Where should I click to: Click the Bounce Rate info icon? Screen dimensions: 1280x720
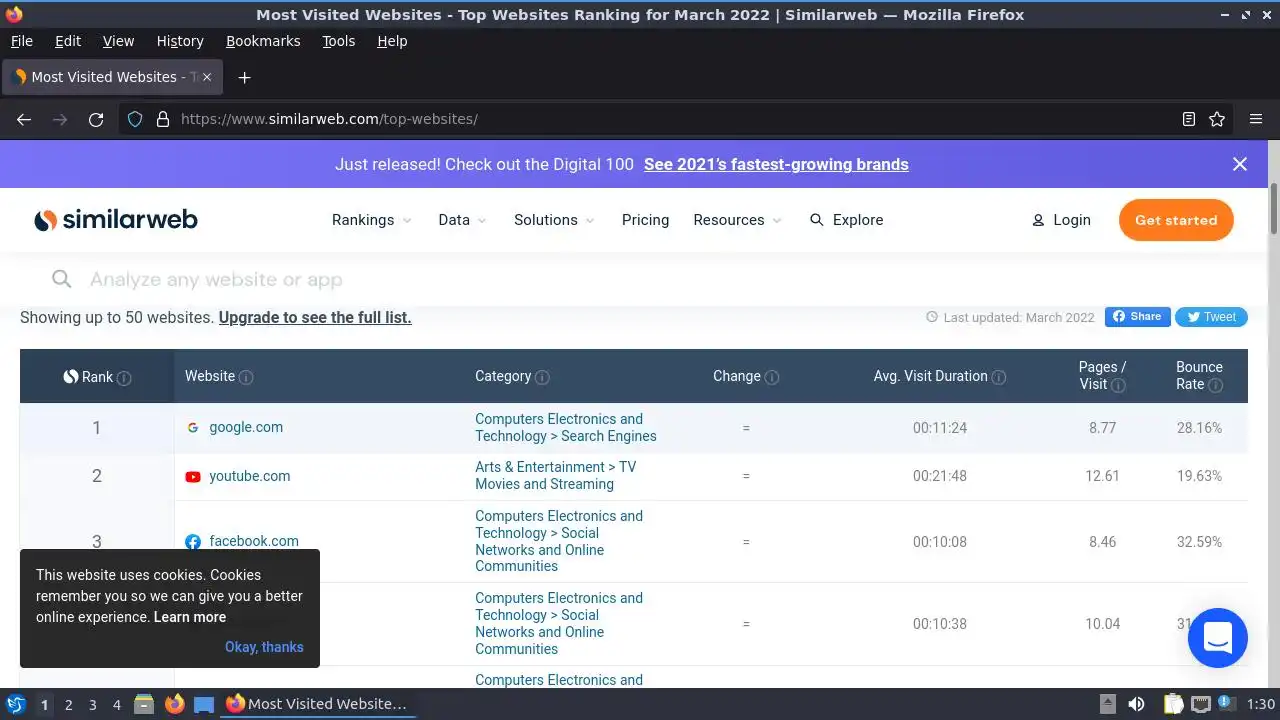[1215, 385]
